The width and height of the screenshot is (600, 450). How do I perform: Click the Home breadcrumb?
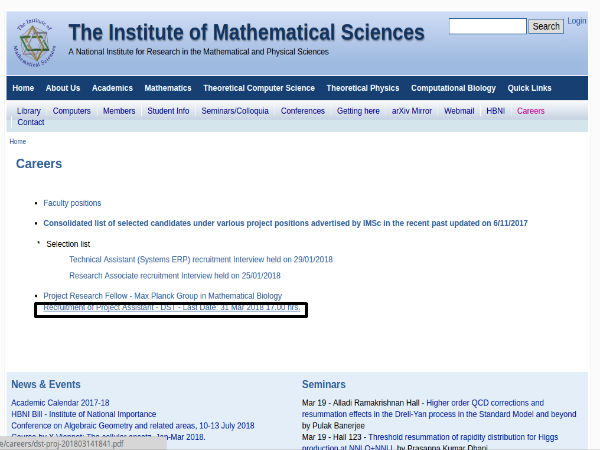(x=18, y=142)
